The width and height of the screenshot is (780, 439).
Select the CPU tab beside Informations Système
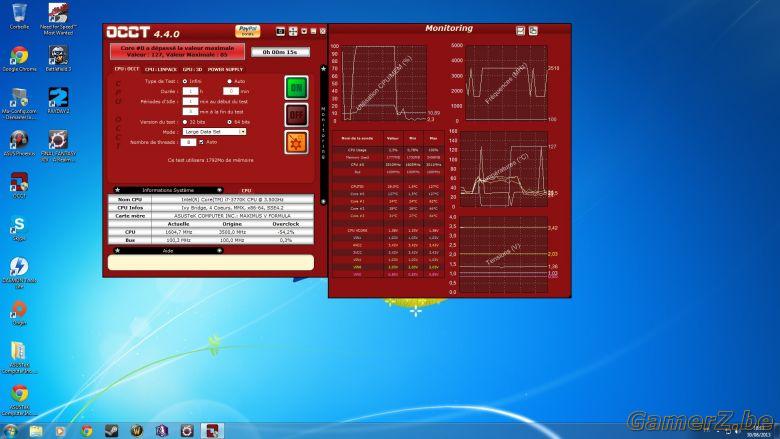point(246,190)
